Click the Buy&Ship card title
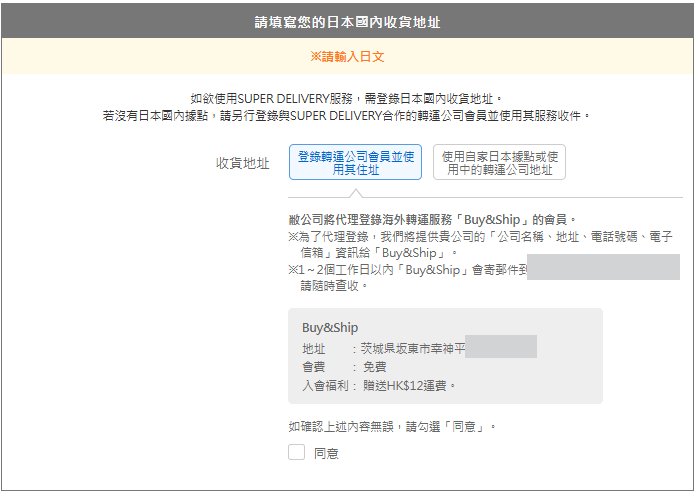The height and width of the screenshot is (494, 696). click(x=330, y=327)
